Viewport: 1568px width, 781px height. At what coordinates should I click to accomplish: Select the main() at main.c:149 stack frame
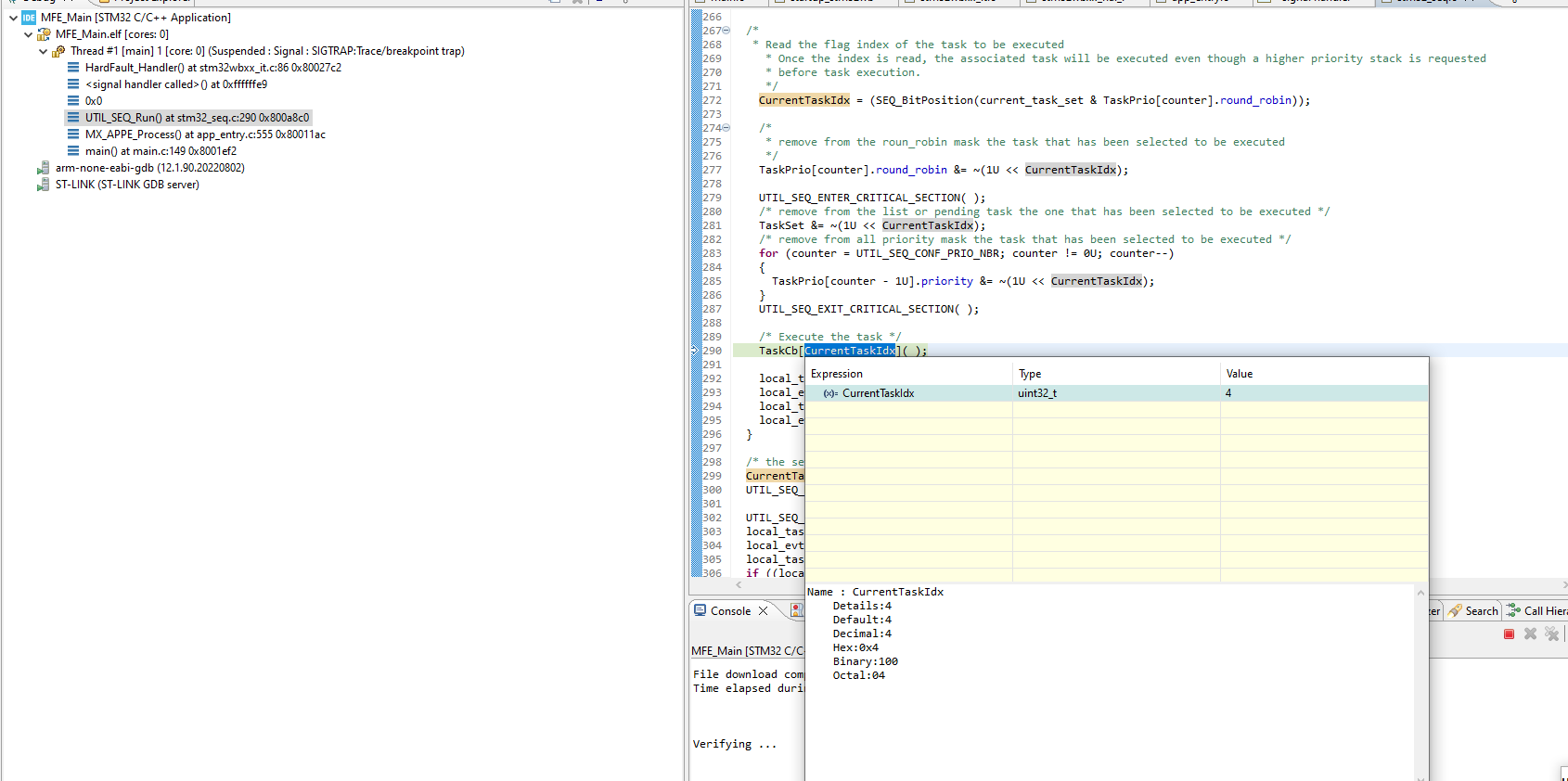point(160,151)
